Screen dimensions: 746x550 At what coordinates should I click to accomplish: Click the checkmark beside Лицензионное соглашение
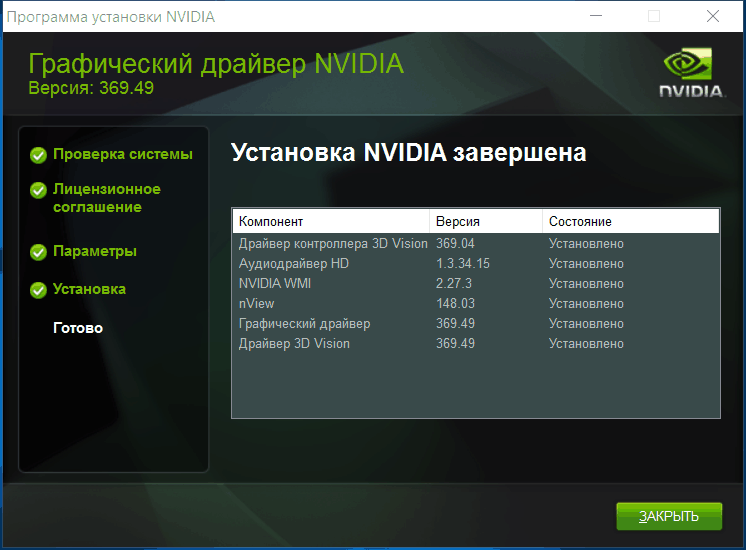(38, 190)
